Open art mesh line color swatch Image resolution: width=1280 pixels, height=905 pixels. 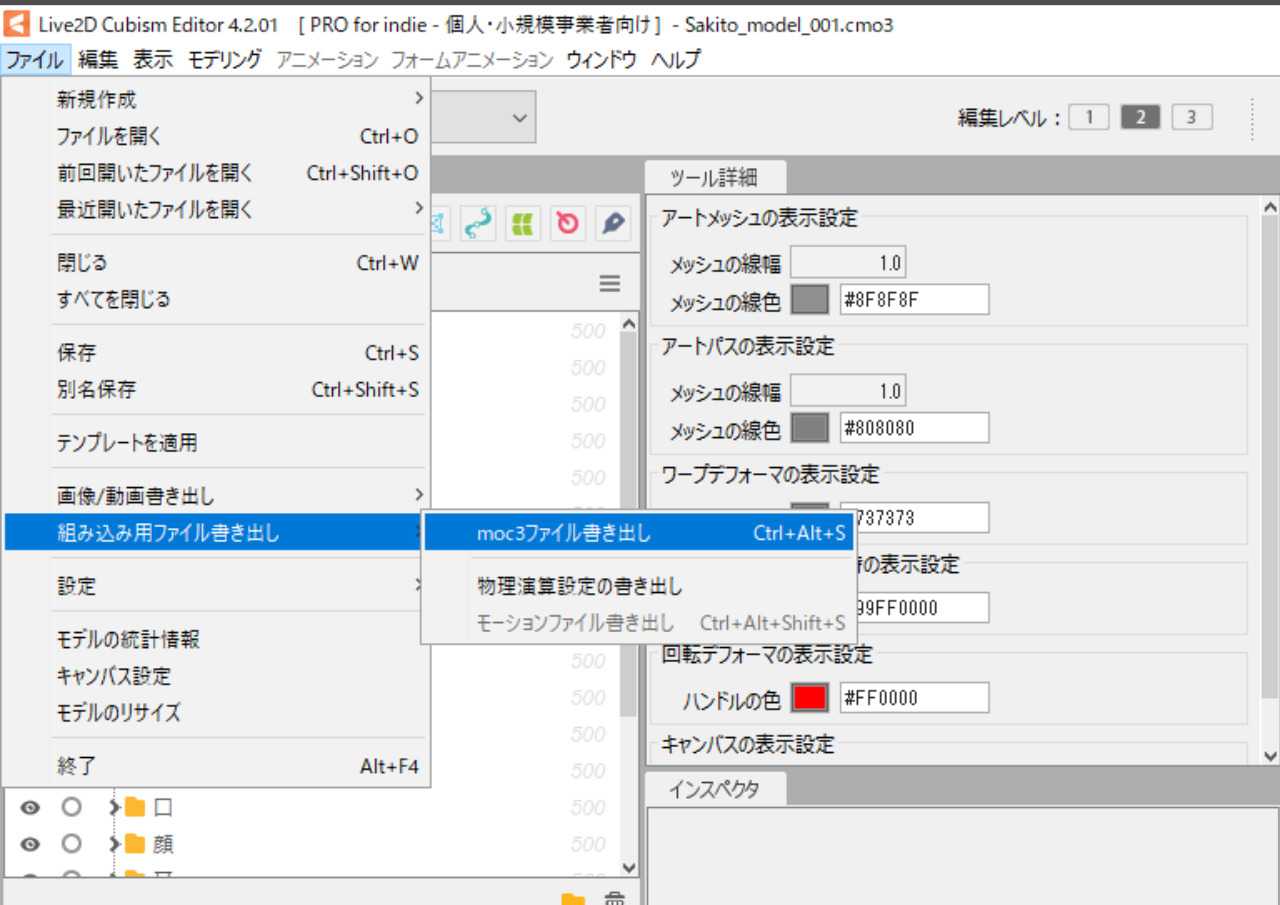[810, 299]
